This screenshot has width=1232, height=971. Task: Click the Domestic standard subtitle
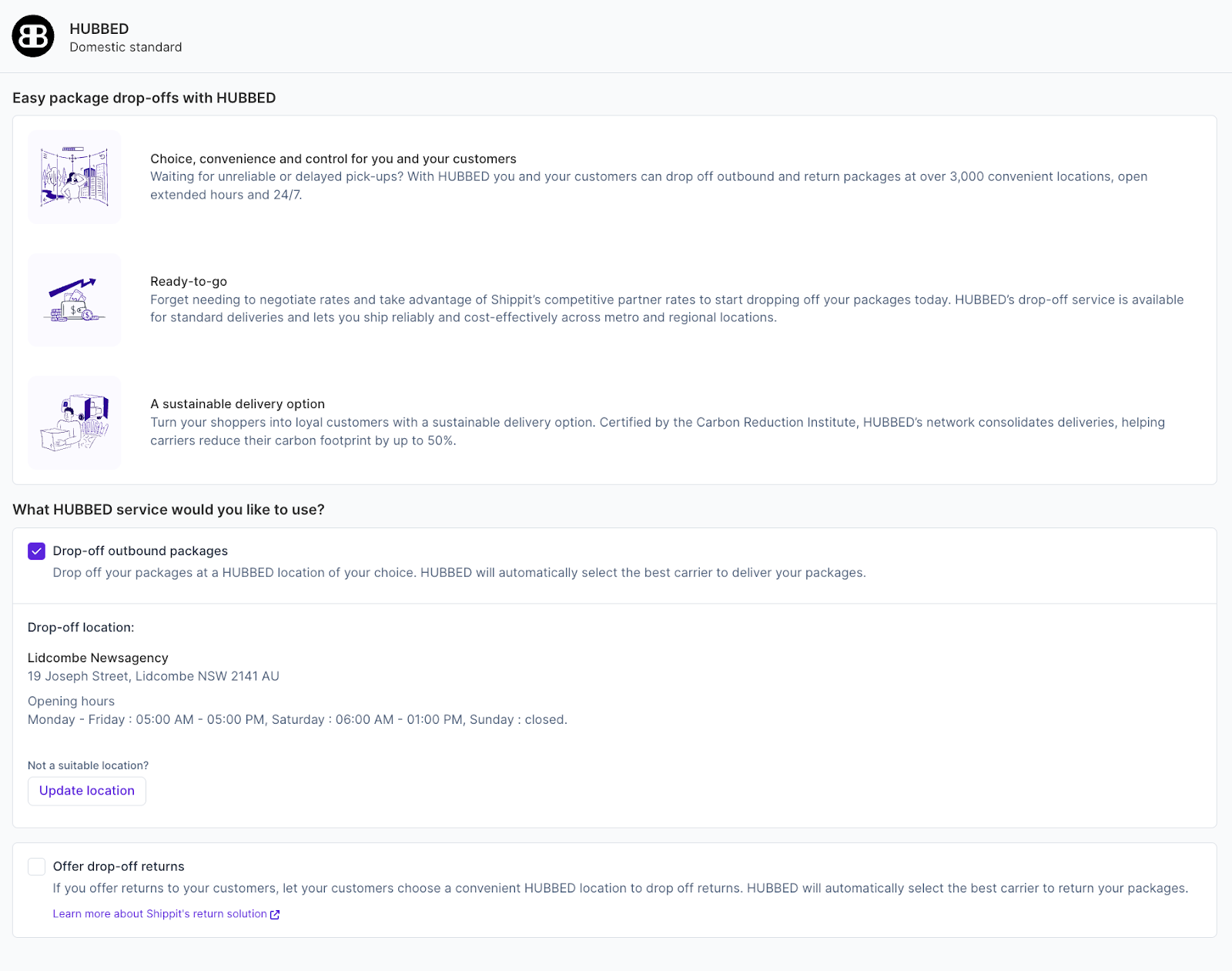[126, 48]
